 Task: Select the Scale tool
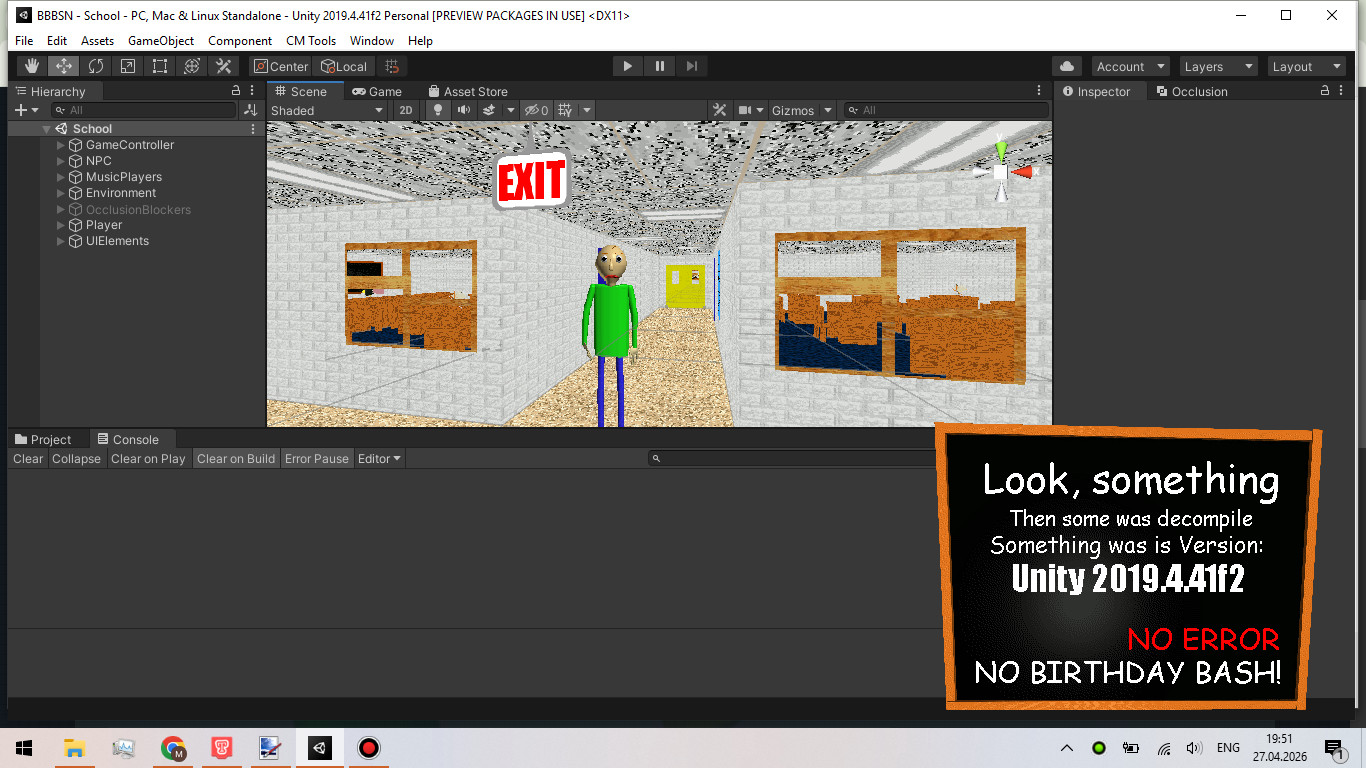[128, 66]
